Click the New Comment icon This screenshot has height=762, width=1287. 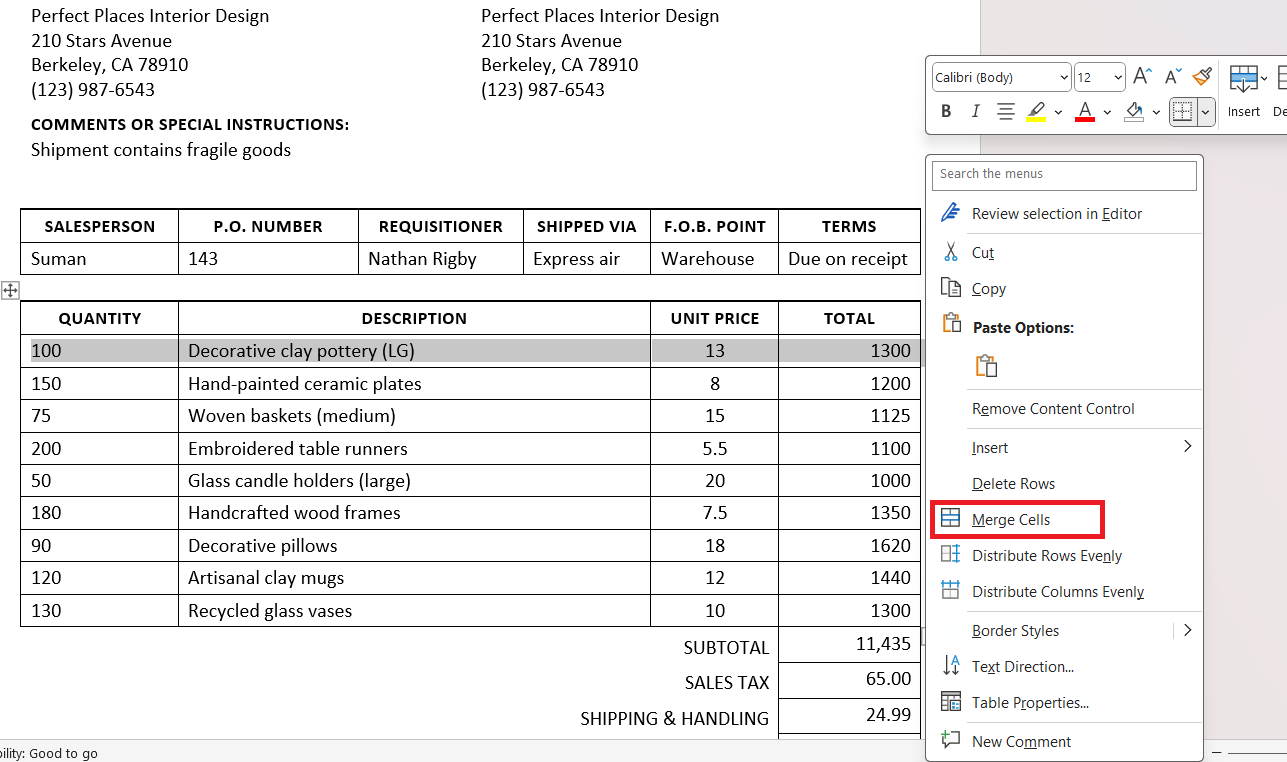[x=951, y=741]
